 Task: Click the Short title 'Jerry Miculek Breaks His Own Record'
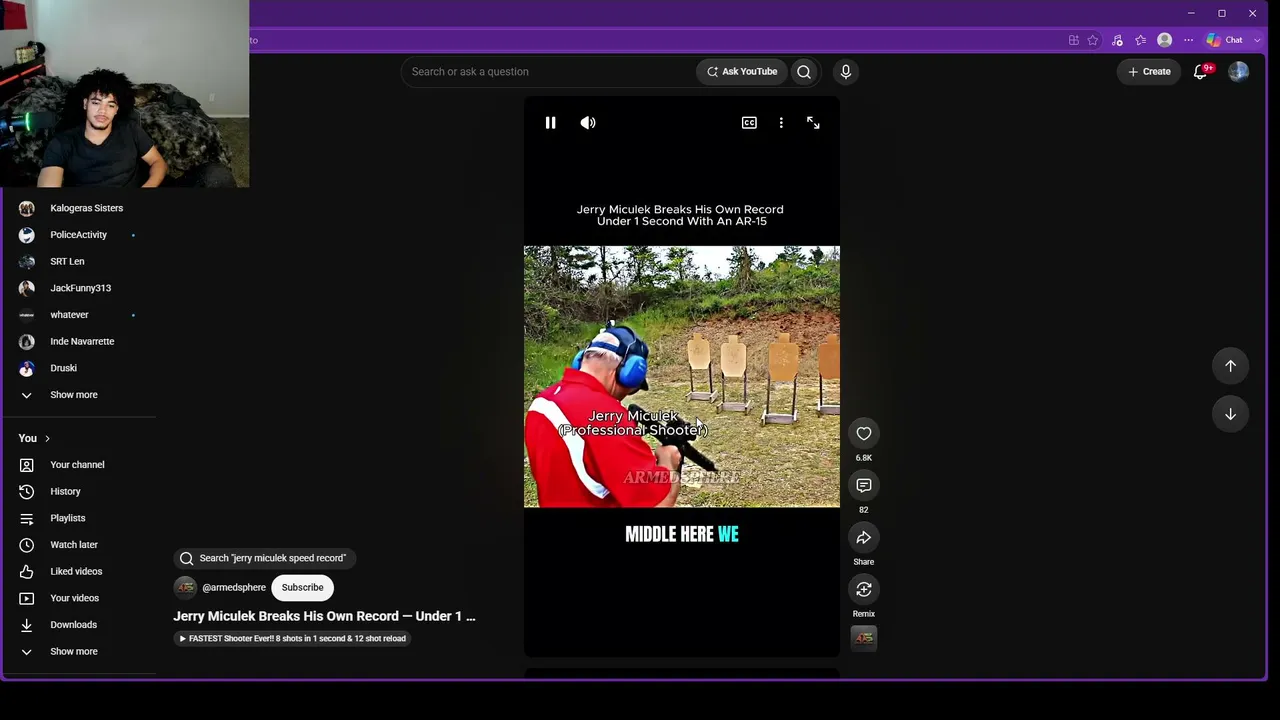(x=324, y=616)
